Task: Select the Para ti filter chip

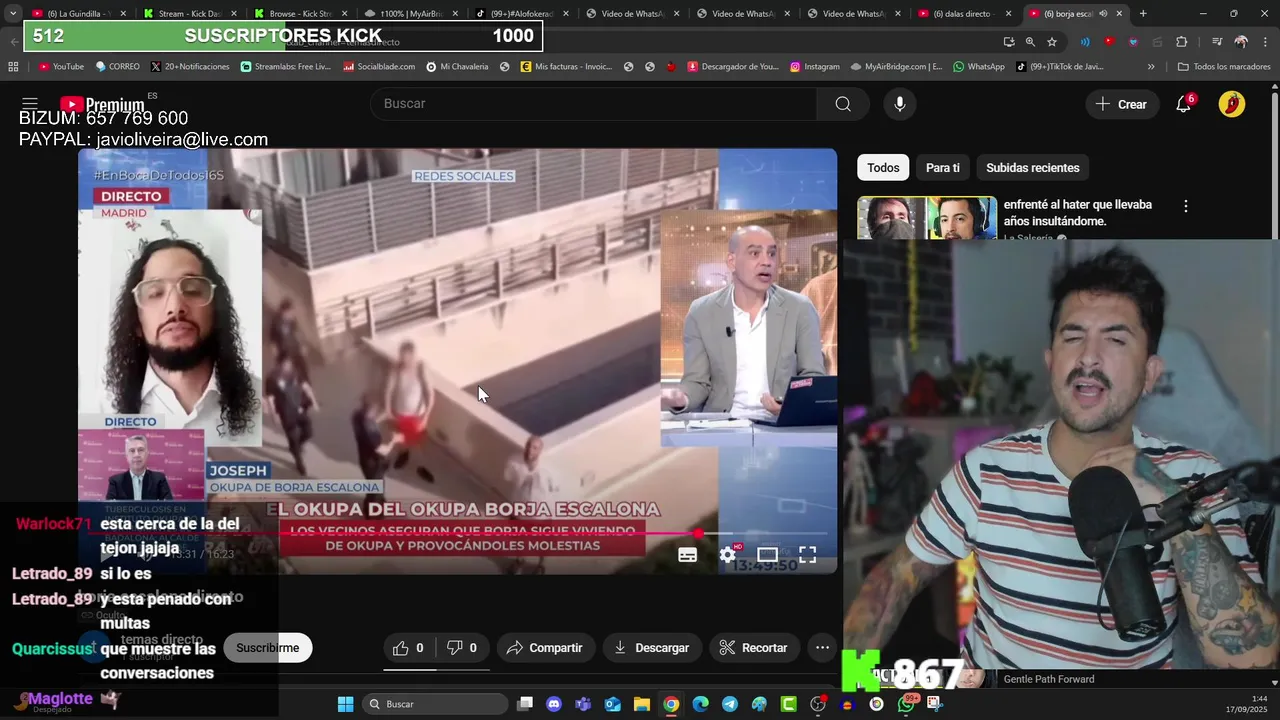Action: (942, 168)
